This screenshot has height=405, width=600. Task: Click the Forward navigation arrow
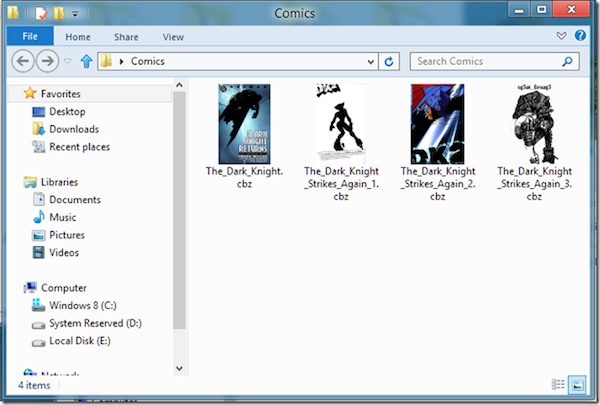(47, 61)
